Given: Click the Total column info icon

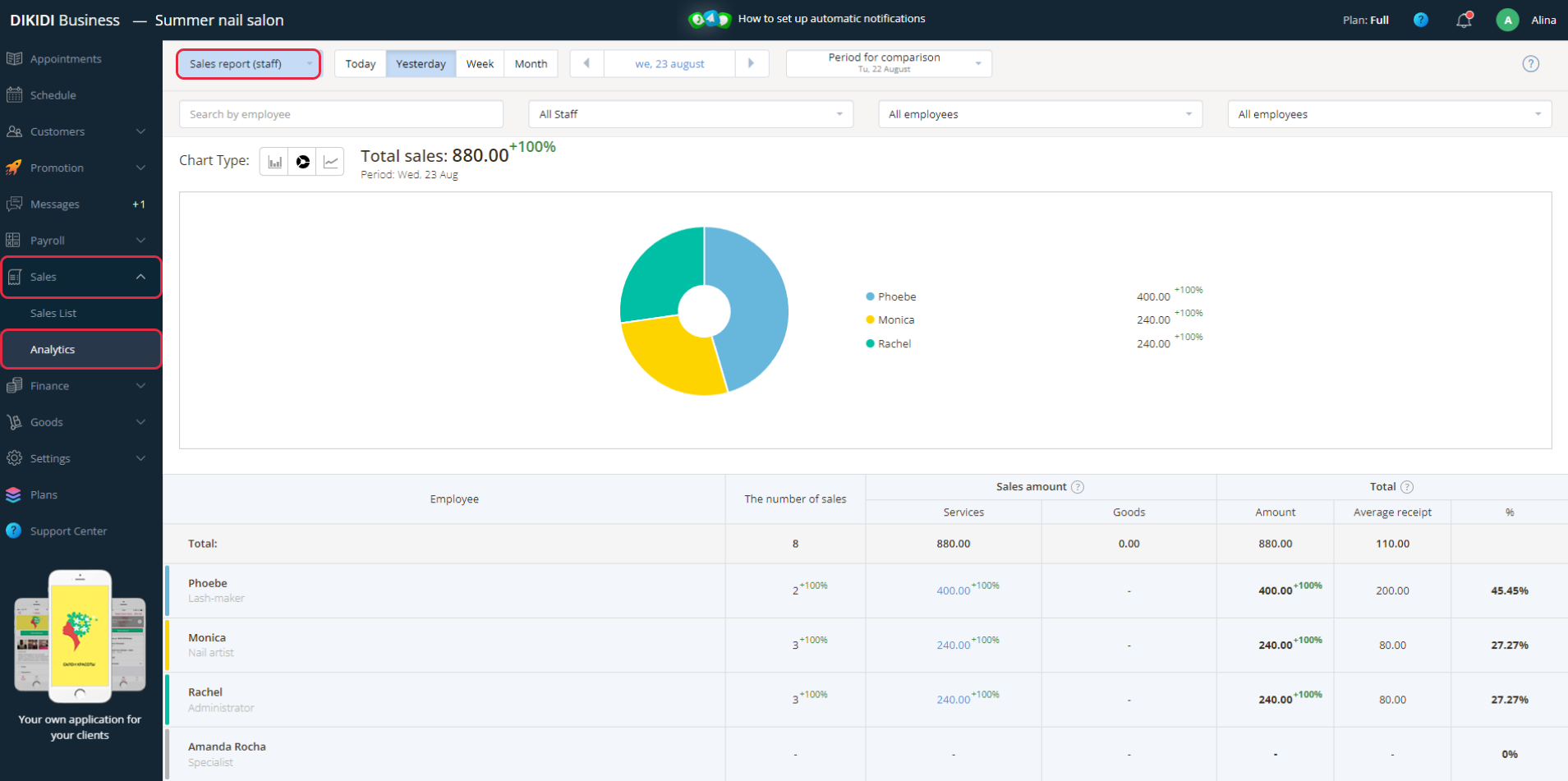Looking at the screenshot, I should point(1407,487).
